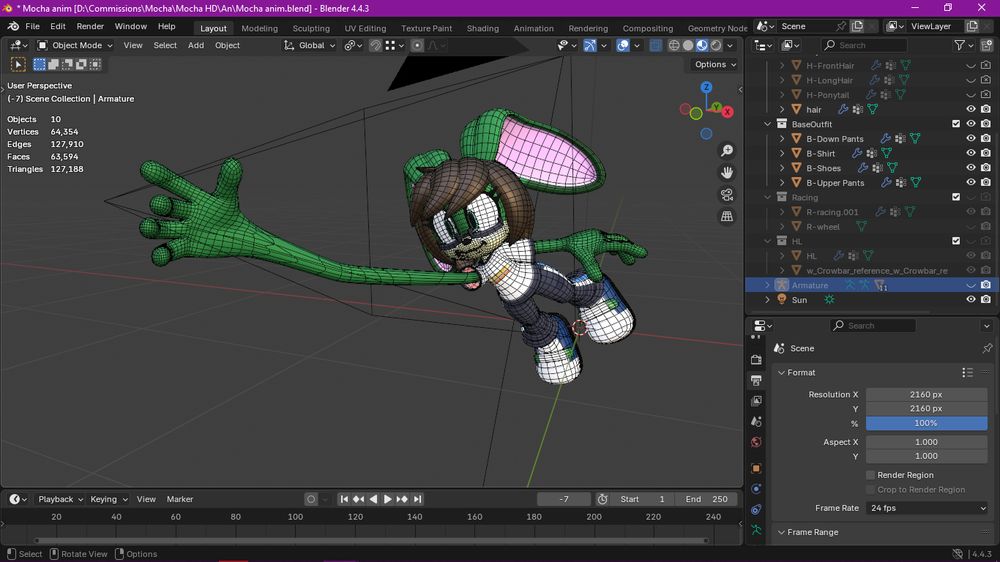Select the material preview shading icon
The height and width of the screenshot is (562, 1000).
(x=702, y=45)
